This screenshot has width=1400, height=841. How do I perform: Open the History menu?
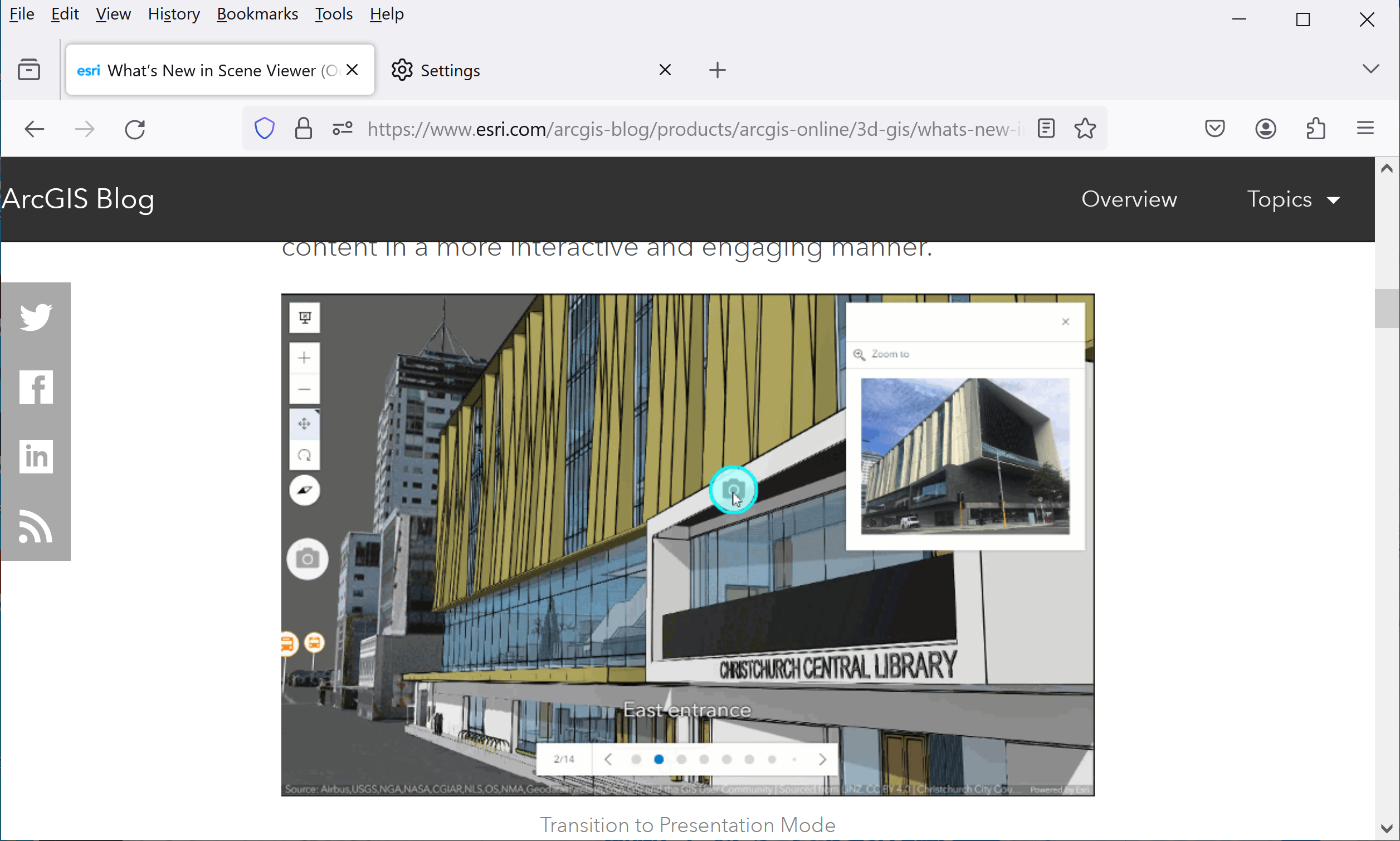(x=174, y=13)
